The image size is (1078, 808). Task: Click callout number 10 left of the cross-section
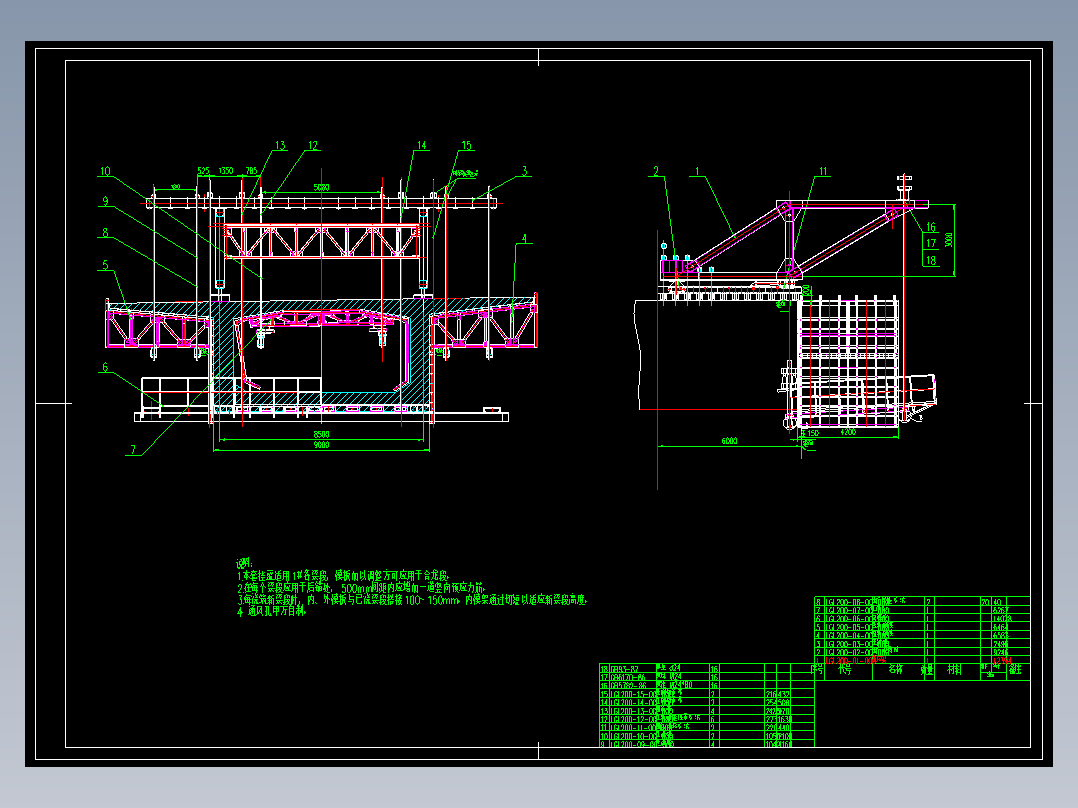tap(104, 171)
